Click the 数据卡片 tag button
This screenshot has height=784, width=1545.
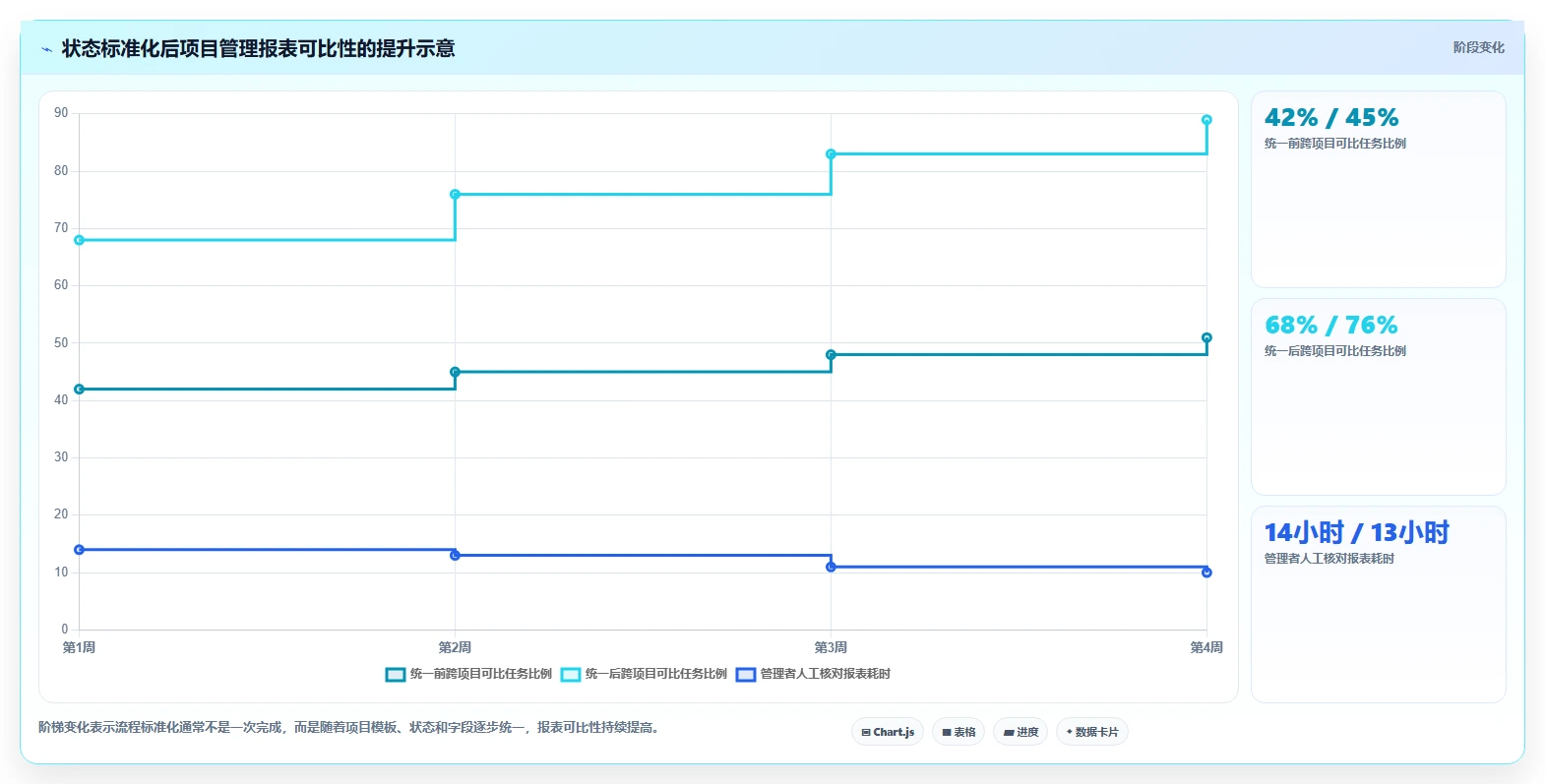pos(1092,732)
